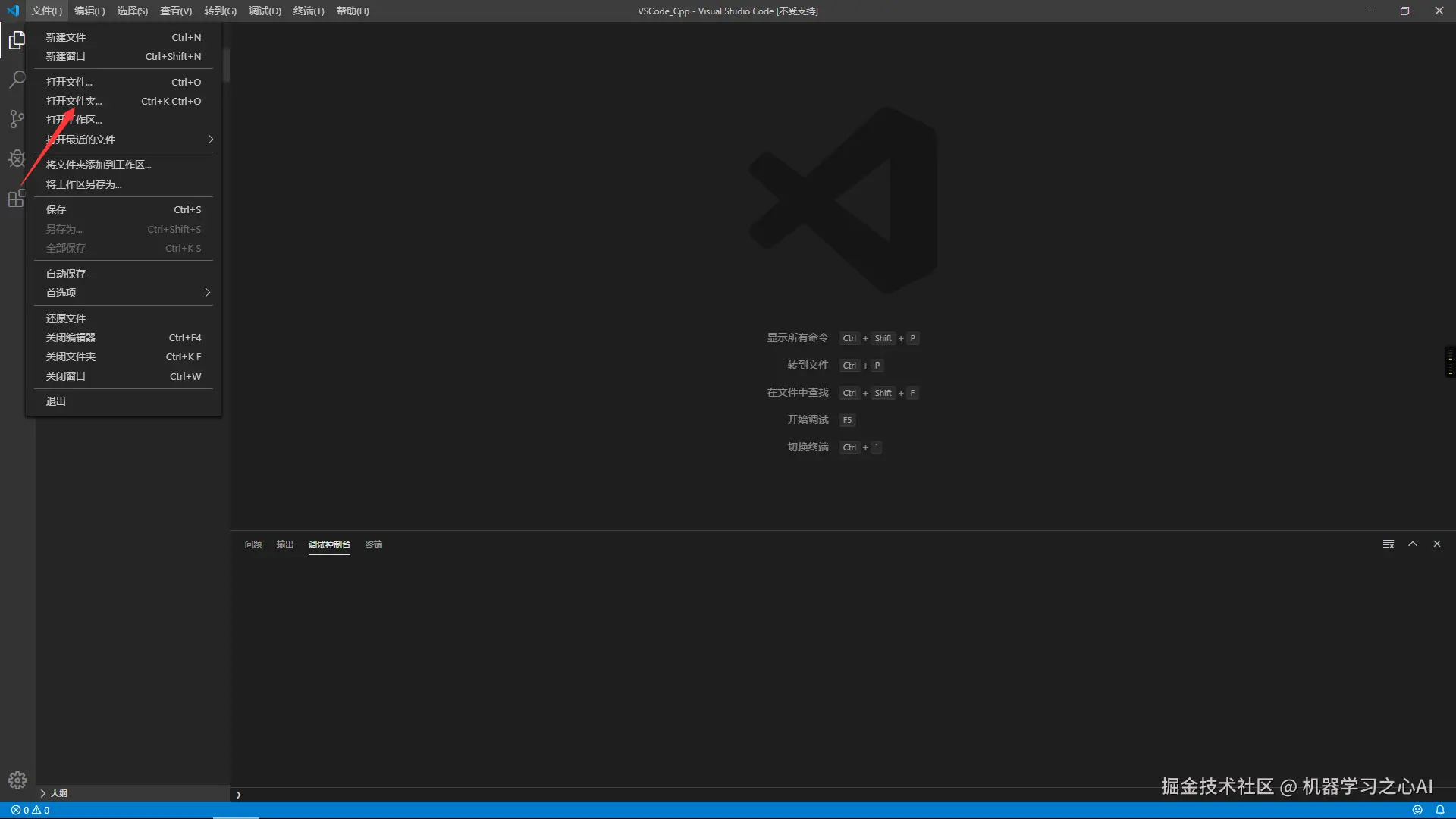Open the 文件(F) menu
Image resolution: width=1456 pixels, height=819 pixels.
(47, 11)
